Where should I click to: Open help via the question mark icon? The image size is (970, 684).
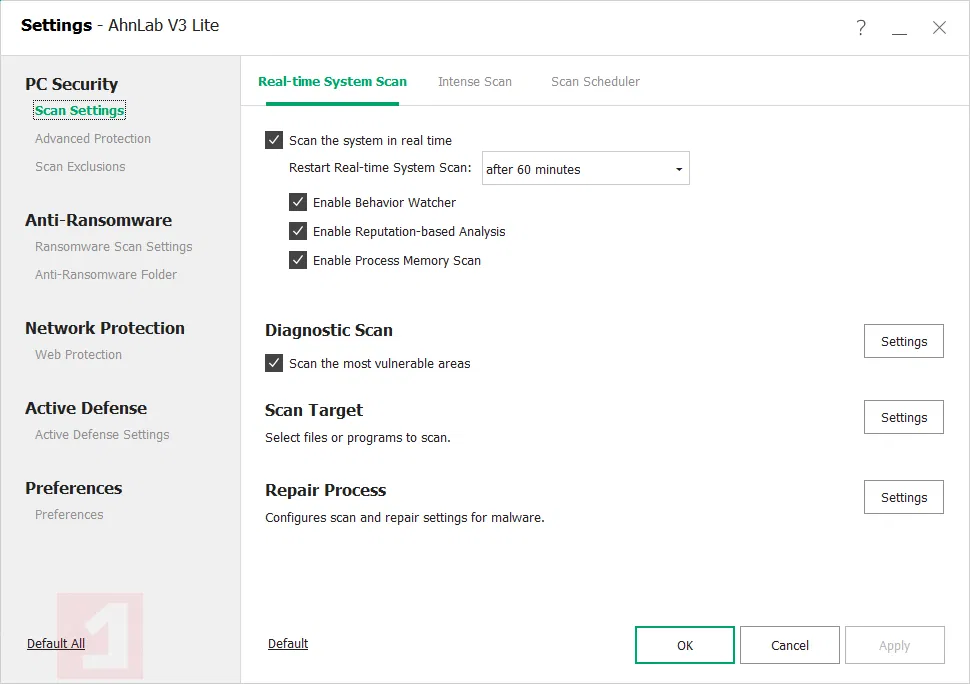(x=861, y=27)
